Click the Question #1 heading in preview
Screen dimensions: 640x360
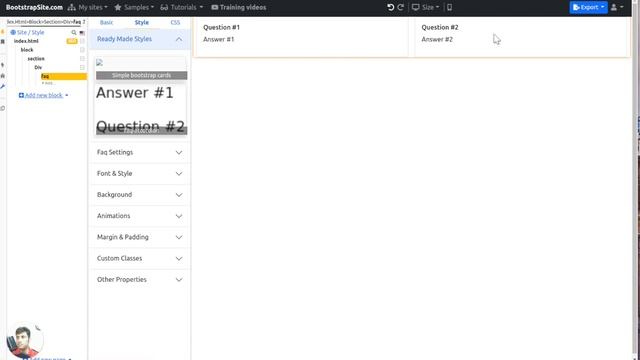click(x=222, y=27)
